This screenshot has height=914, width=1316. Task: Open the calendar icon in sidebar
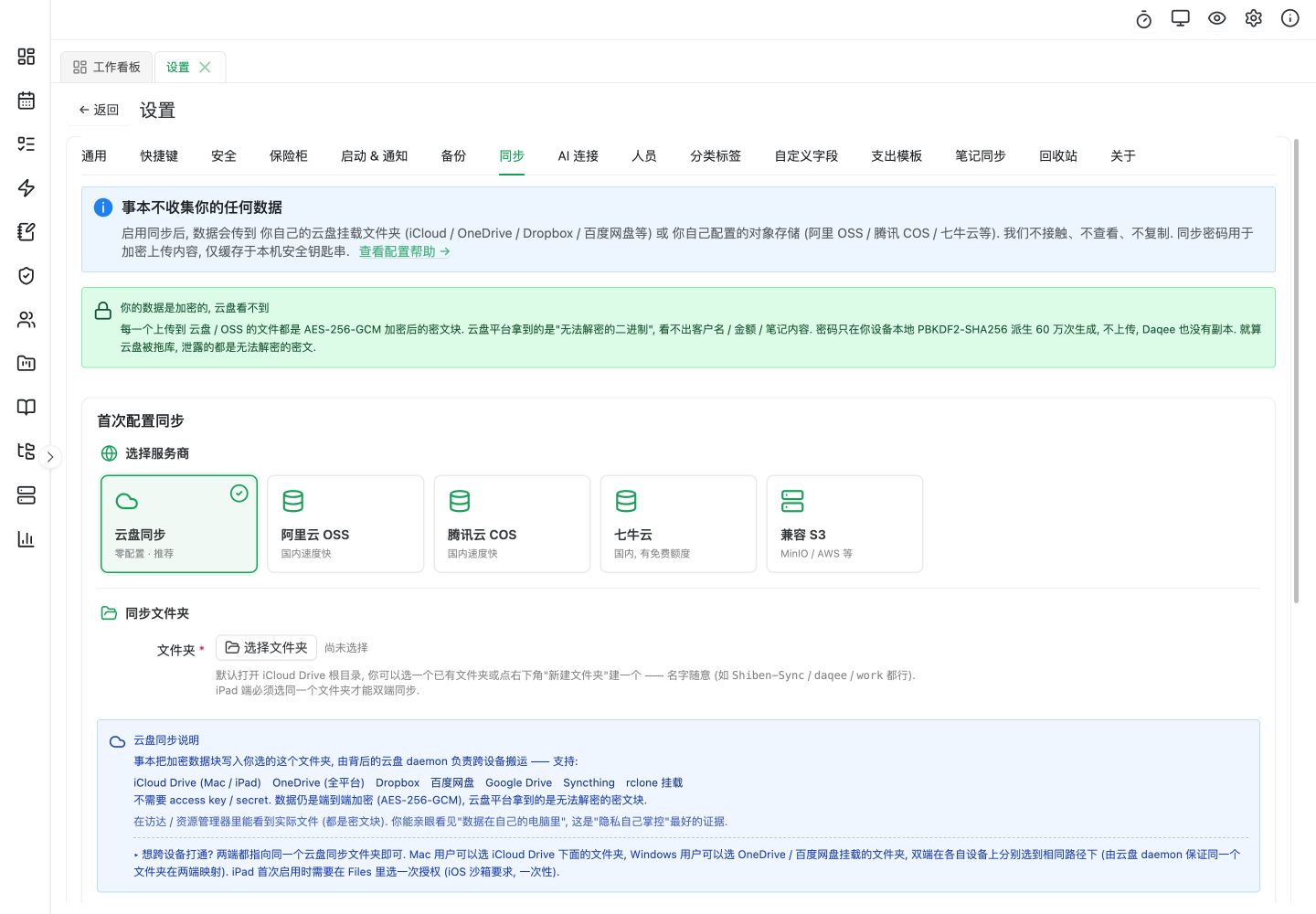click(x=27, y=101)
